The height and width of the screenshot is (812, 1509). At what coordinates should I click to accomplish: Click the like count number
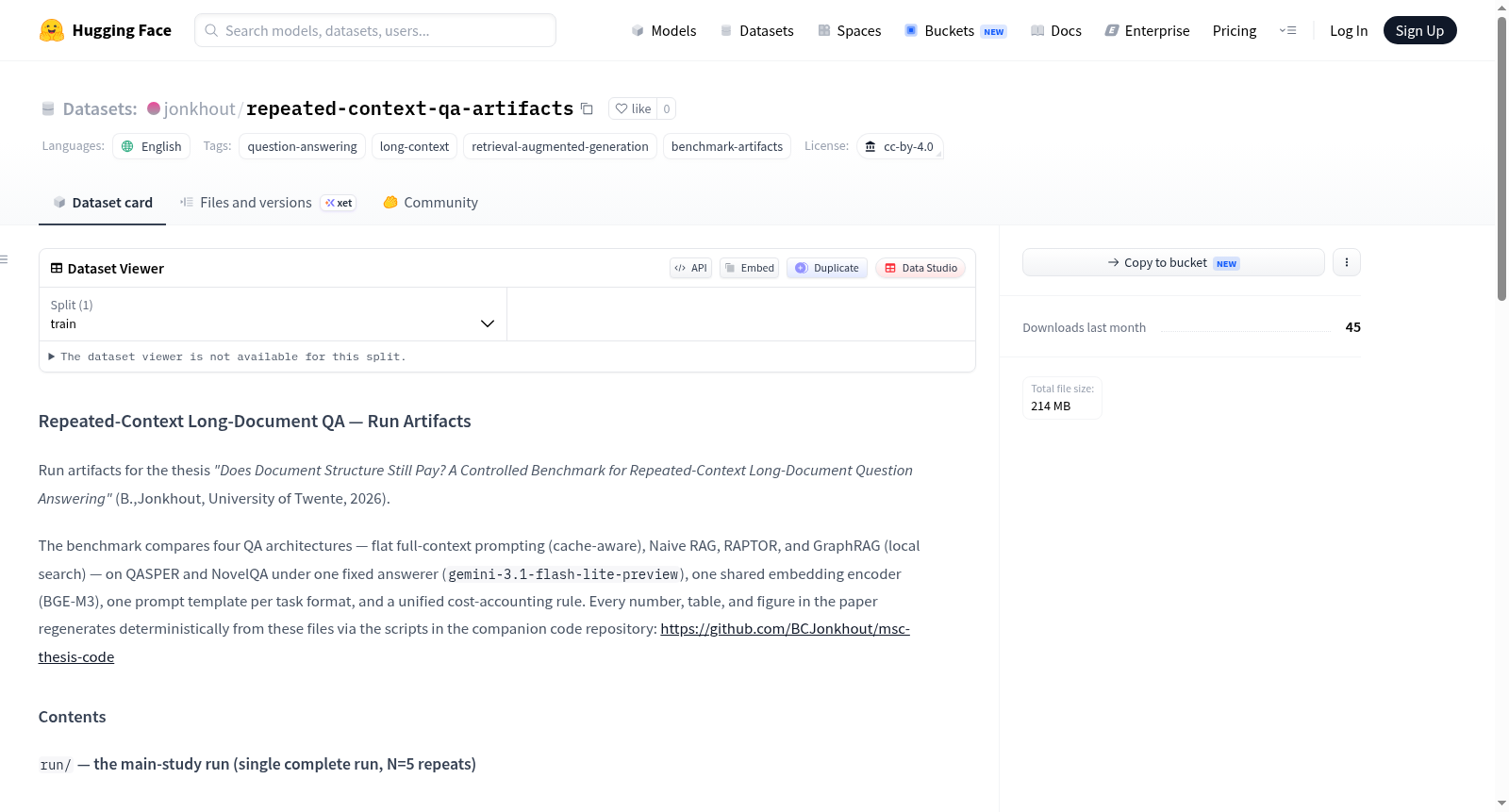point(667,108)
